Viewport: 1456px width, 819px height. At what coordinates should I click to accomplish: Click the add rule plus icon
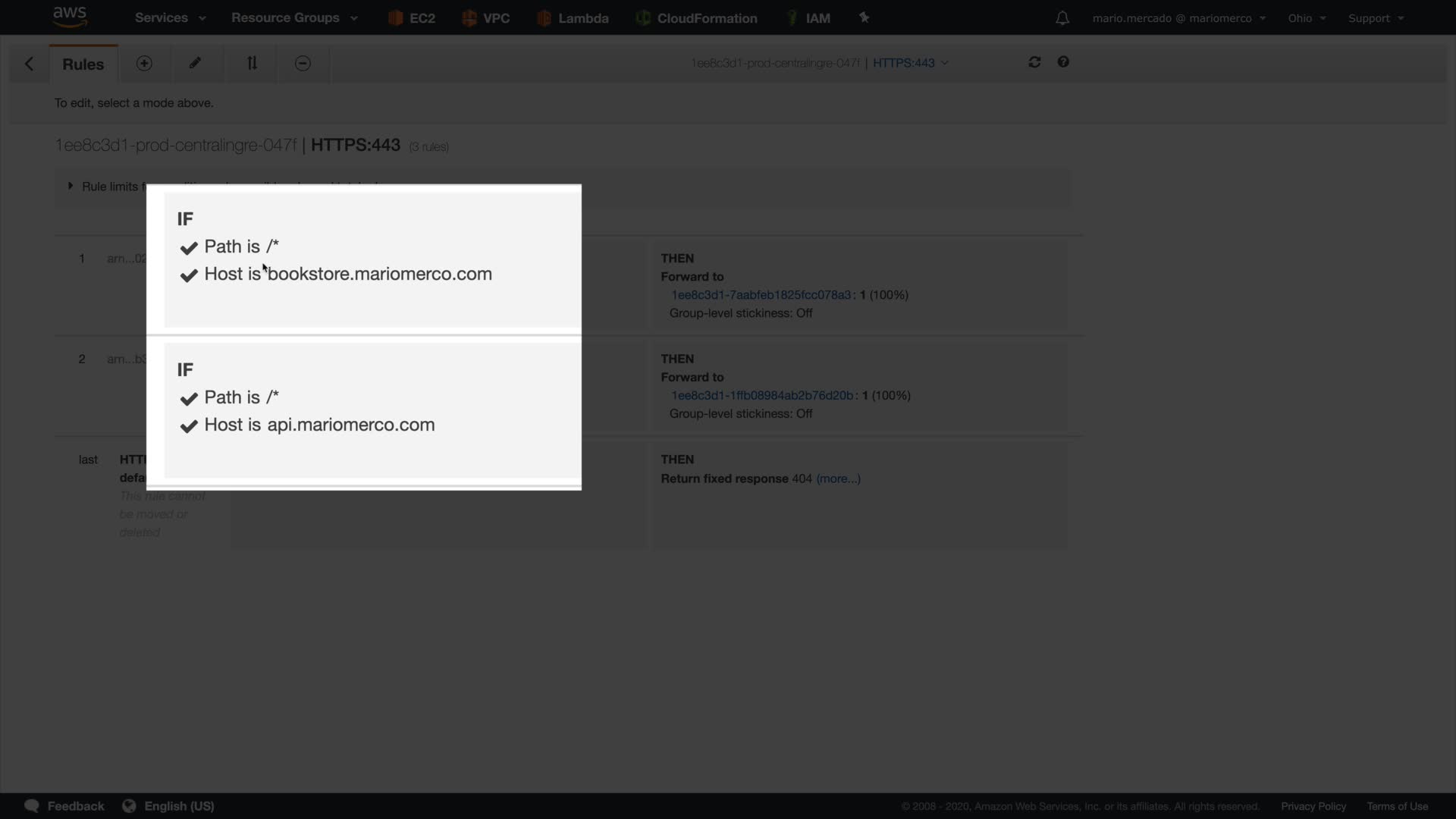click(144, 64)
